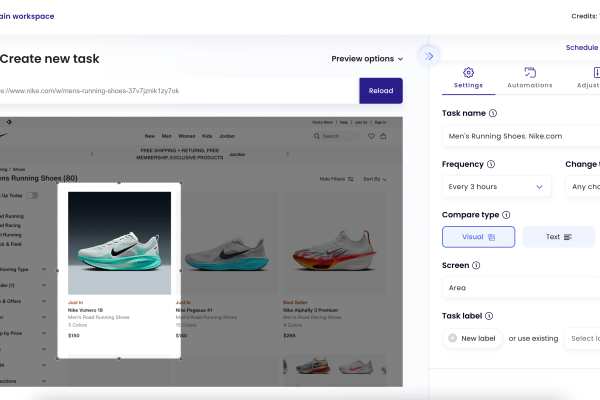
Task: Open the Schedule link
Action: tap(582, 47)
